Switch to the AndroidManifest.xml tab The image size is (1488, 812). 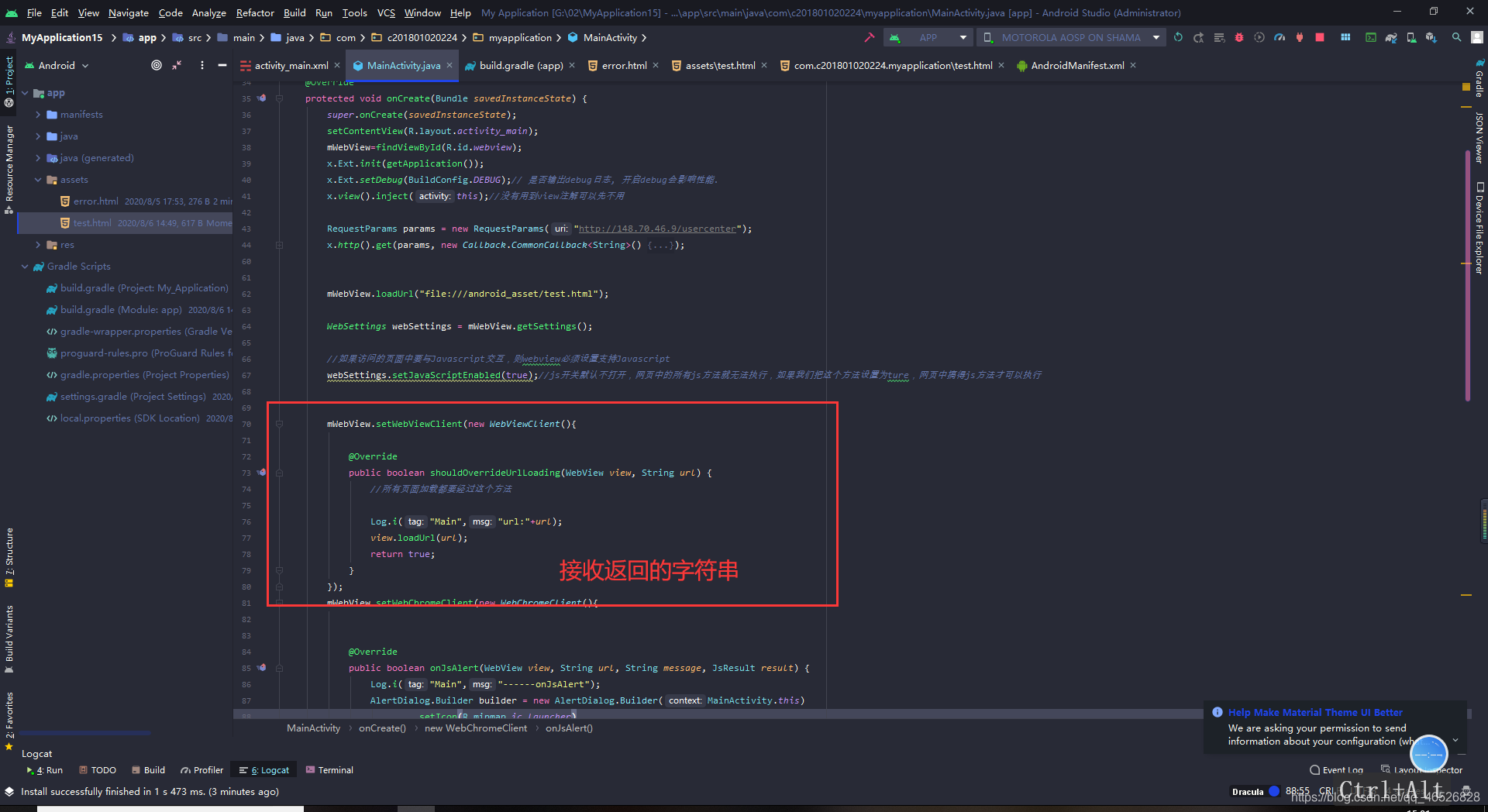(1077, 66)
